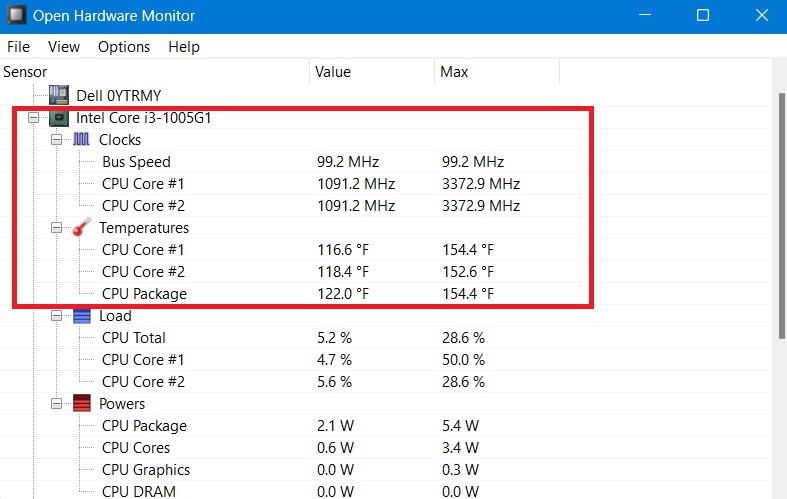Click the 4.7 % load value

click(x=334, y=360)
